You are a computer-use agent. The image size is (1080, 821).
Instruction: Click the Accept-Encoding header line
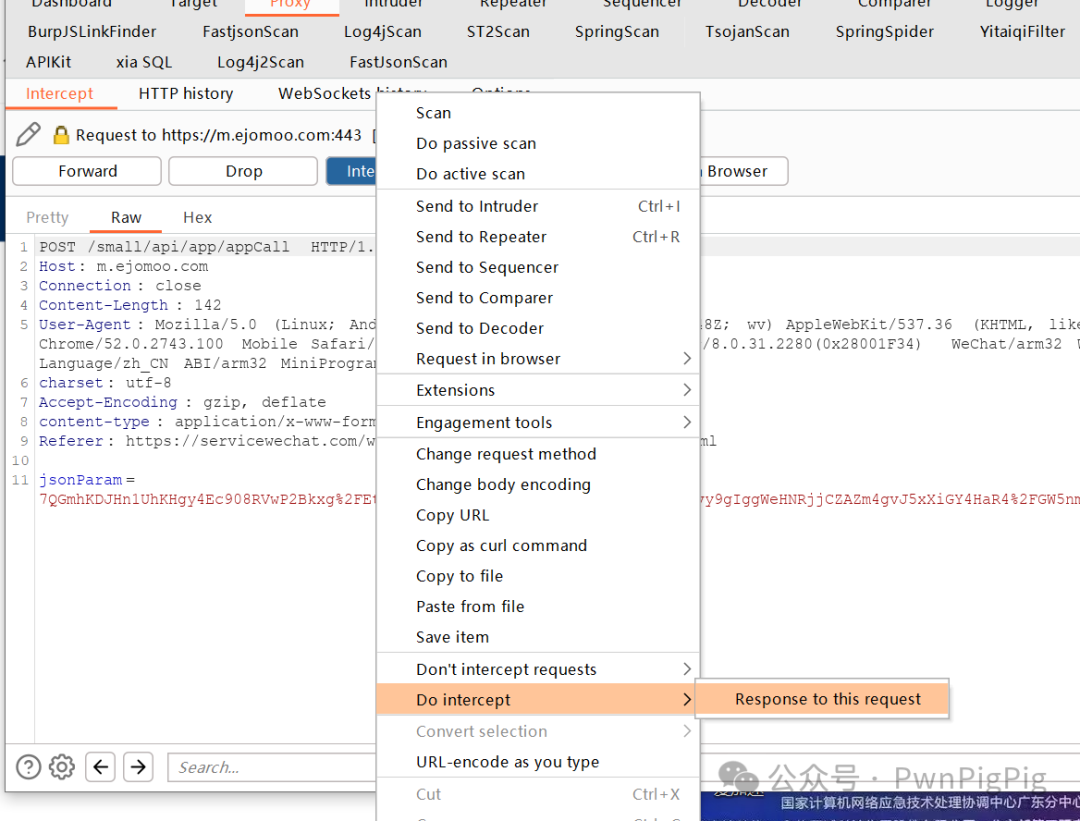coord(182,402)
